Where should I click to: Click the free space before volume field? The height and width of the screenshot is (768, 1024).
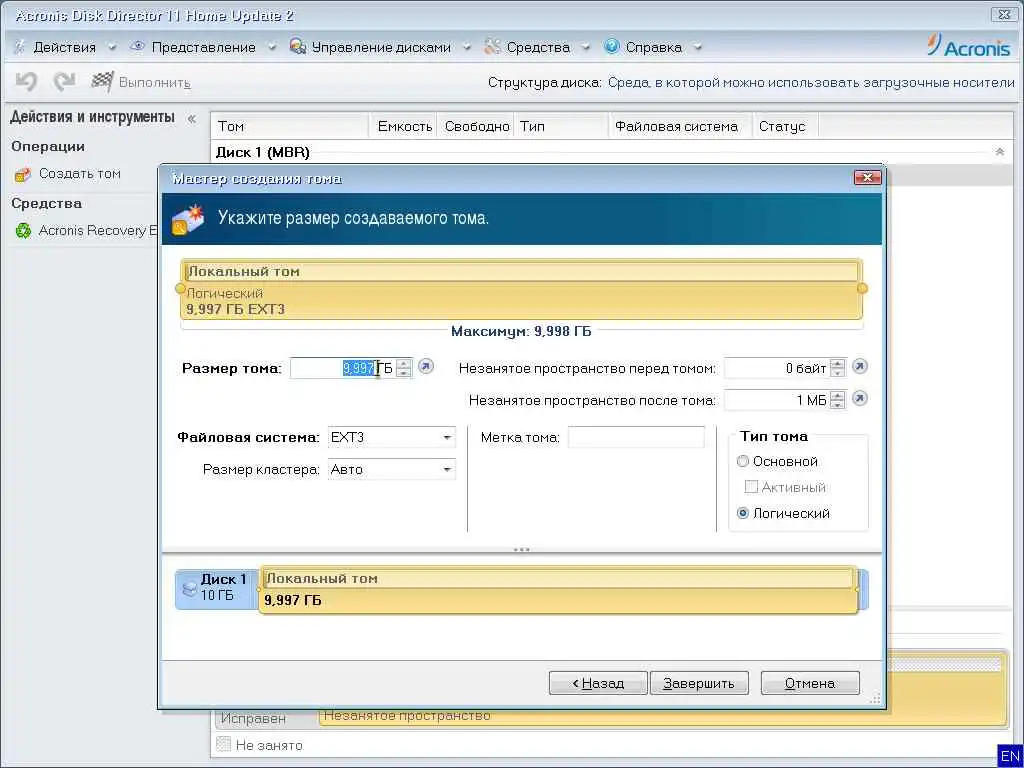[776, 368]
